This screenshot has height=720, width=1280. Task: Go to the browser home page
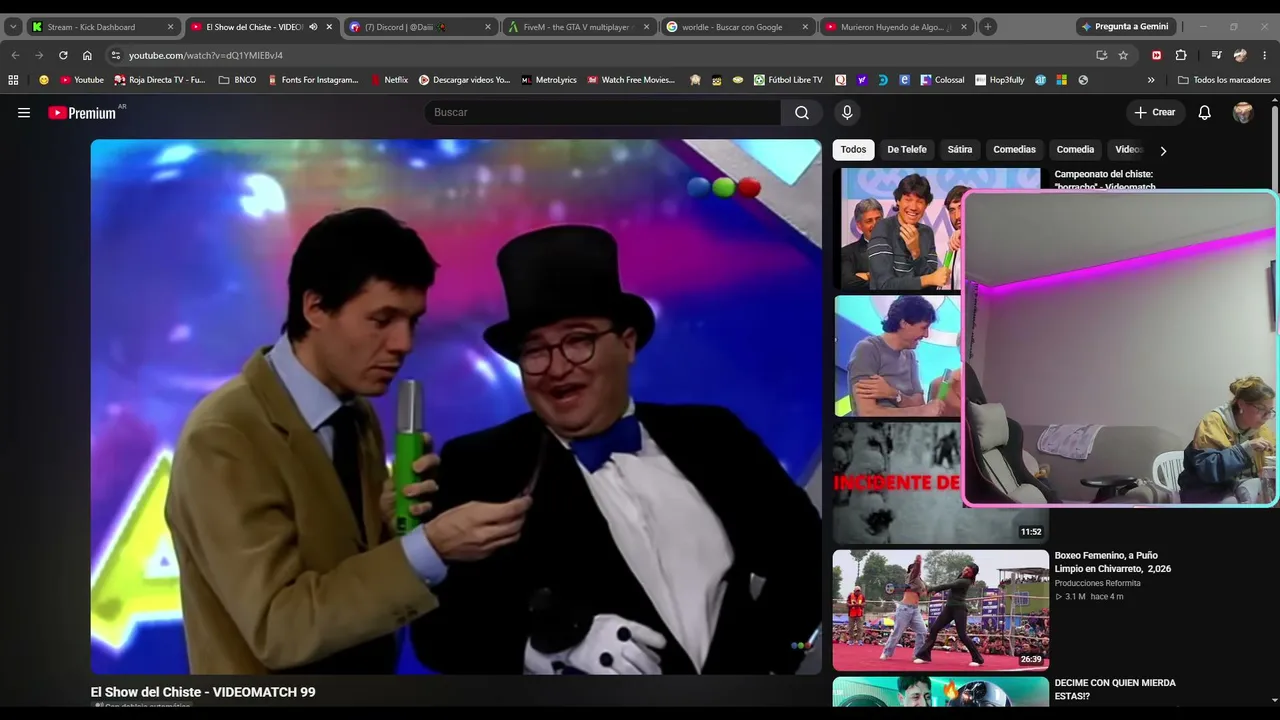tap(87, 55)
